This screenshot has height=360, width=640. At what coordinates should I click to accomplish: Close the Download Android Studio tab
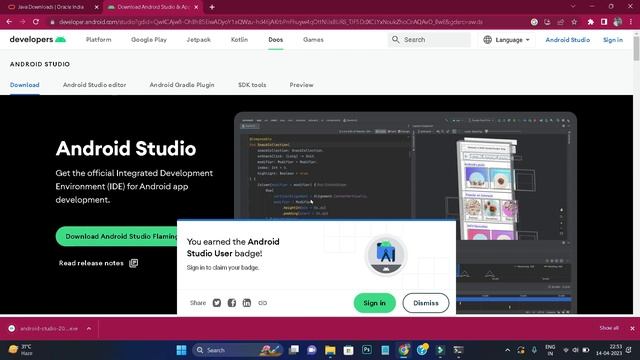(x=196, y=7)
